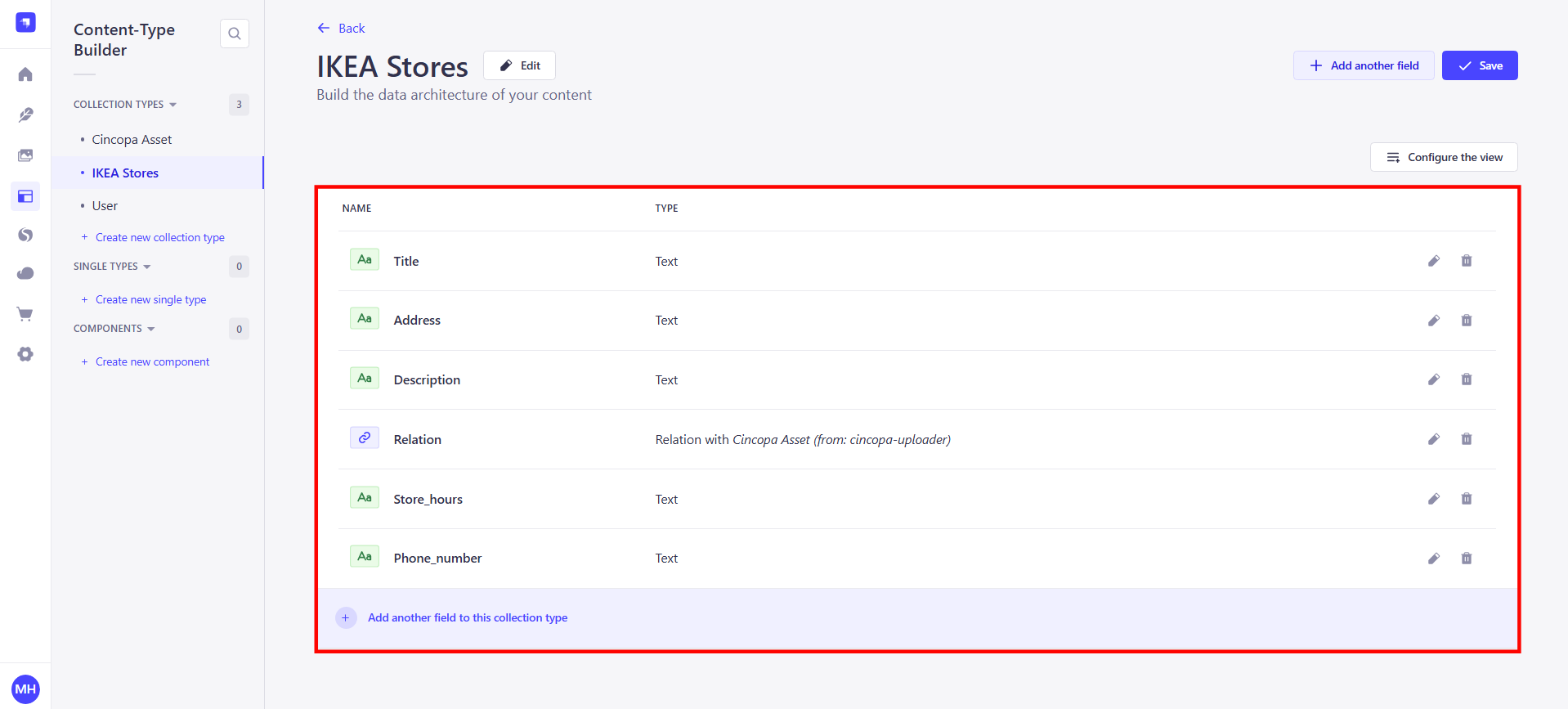Open the Media Library icon
The height and width of the screenshot is (709, 1568).
point(25,155)
